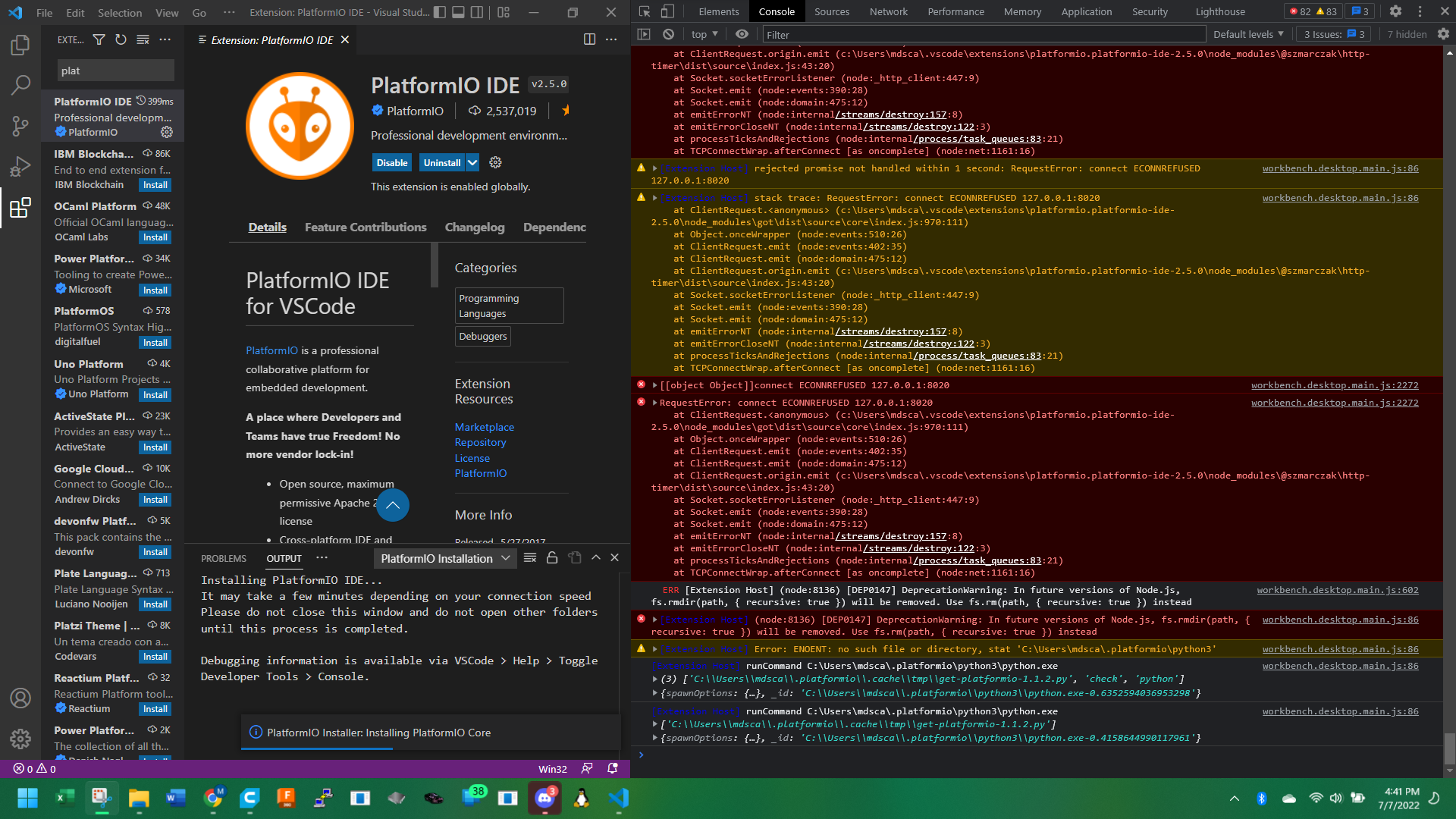Image resolution: width=1456 pixels, height=819 pixels.
Task: Open the File menu
Action: pyautogui.click(x=45, y=12)
